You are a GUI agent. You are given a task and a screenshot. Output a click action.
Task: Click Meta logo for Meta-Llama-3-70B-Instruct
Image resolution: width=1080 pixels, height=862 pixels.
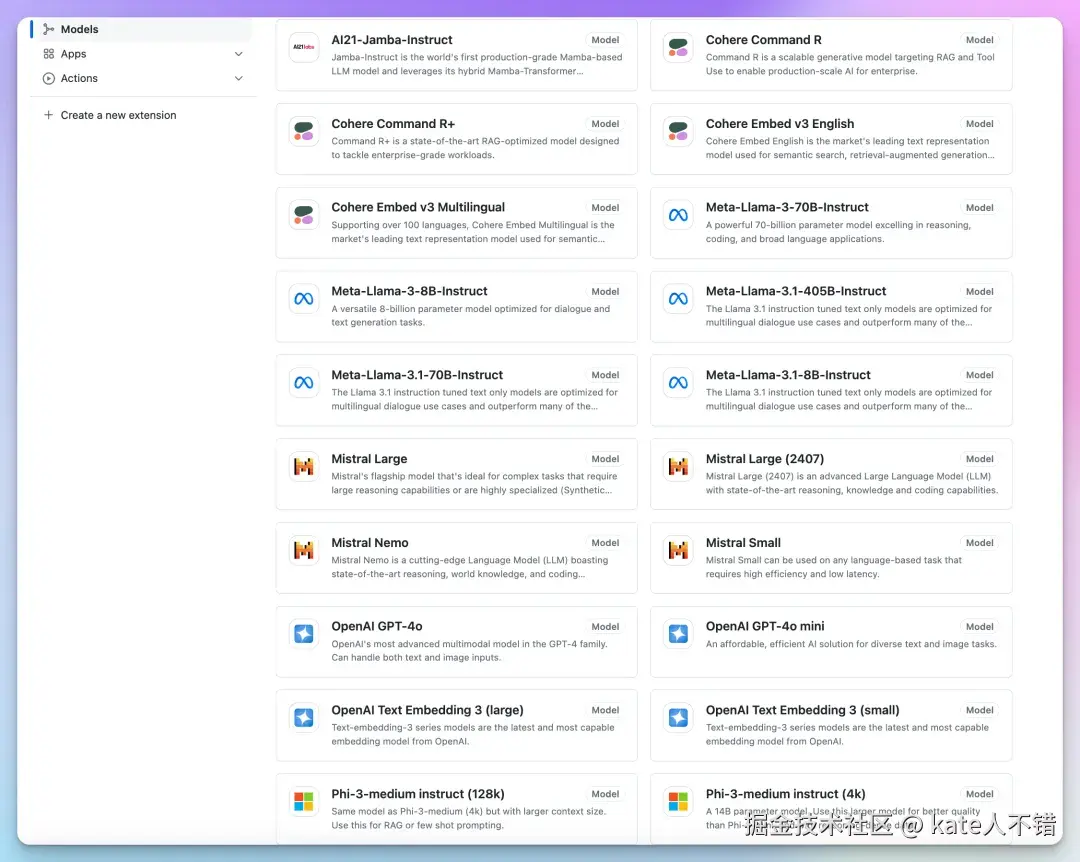pos(678,215)
